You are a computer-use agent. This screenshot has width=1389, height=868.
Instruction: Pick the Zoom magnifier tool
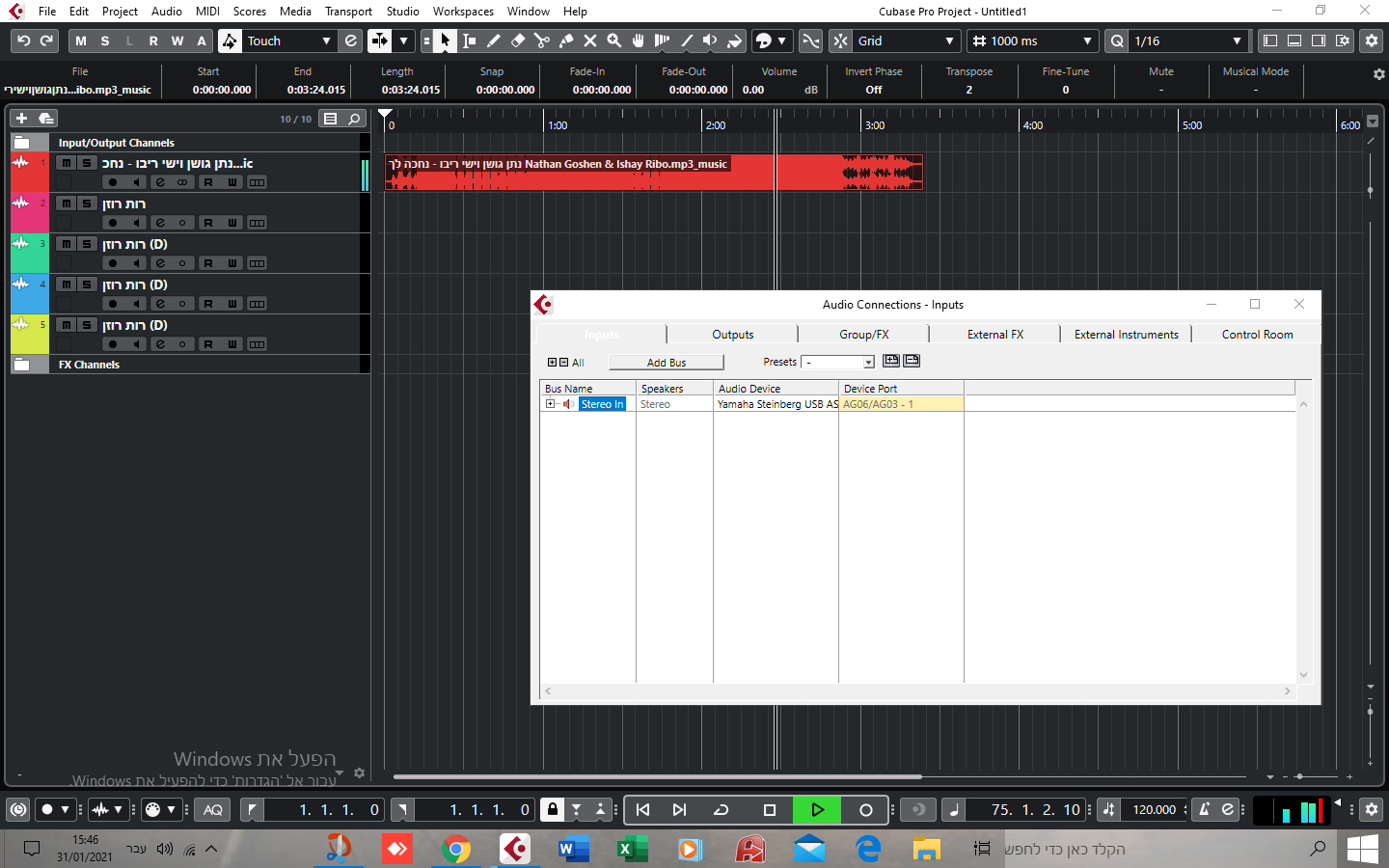(613, 41)
